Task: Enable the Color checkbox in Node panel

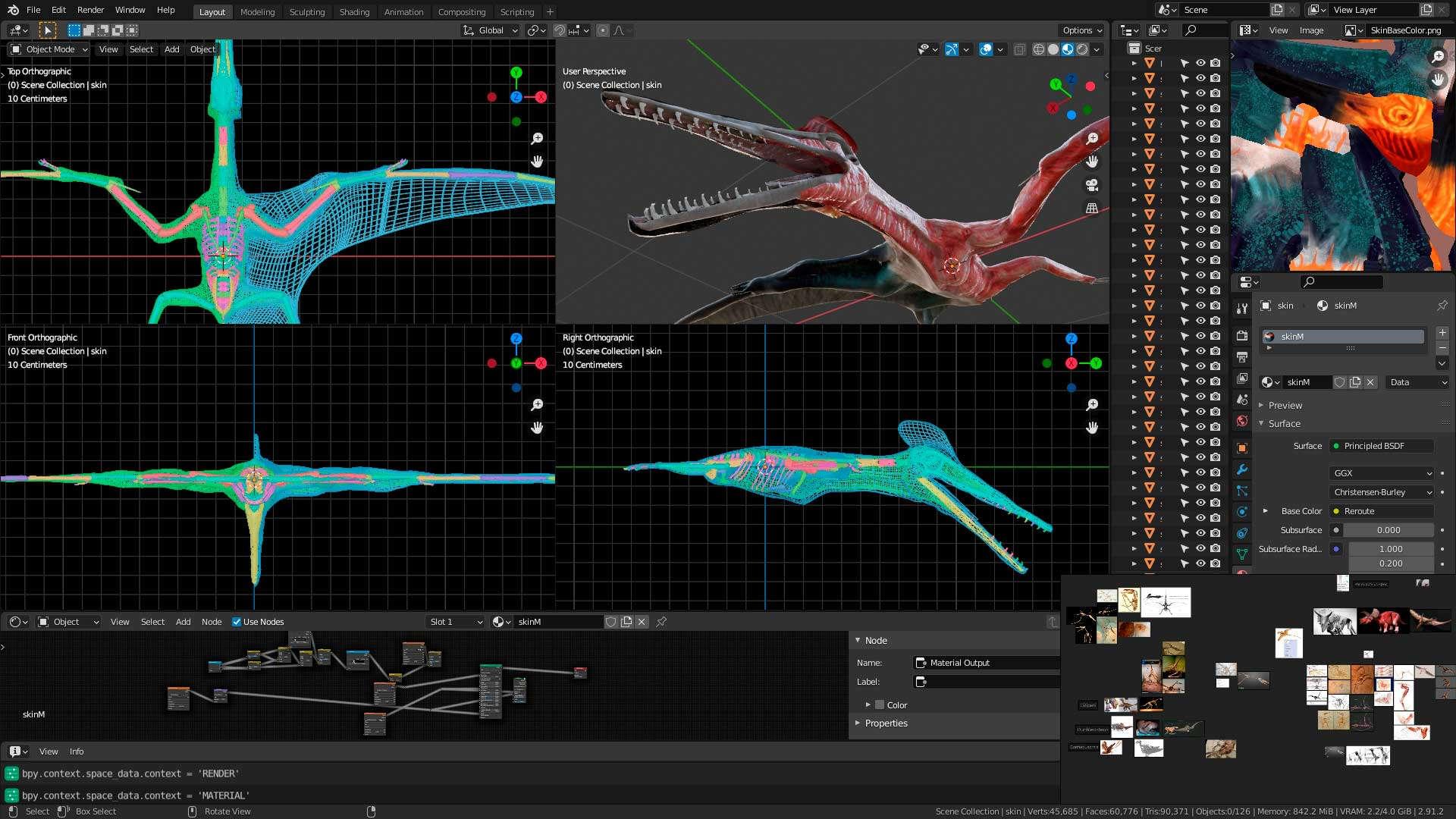Action: pyautogui.click(x=880, y=704)
